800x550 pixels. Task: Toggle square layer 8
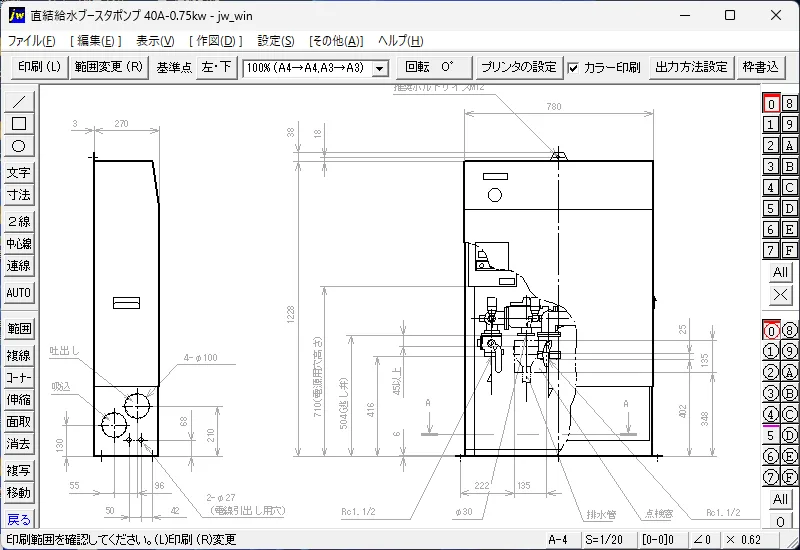789,104
